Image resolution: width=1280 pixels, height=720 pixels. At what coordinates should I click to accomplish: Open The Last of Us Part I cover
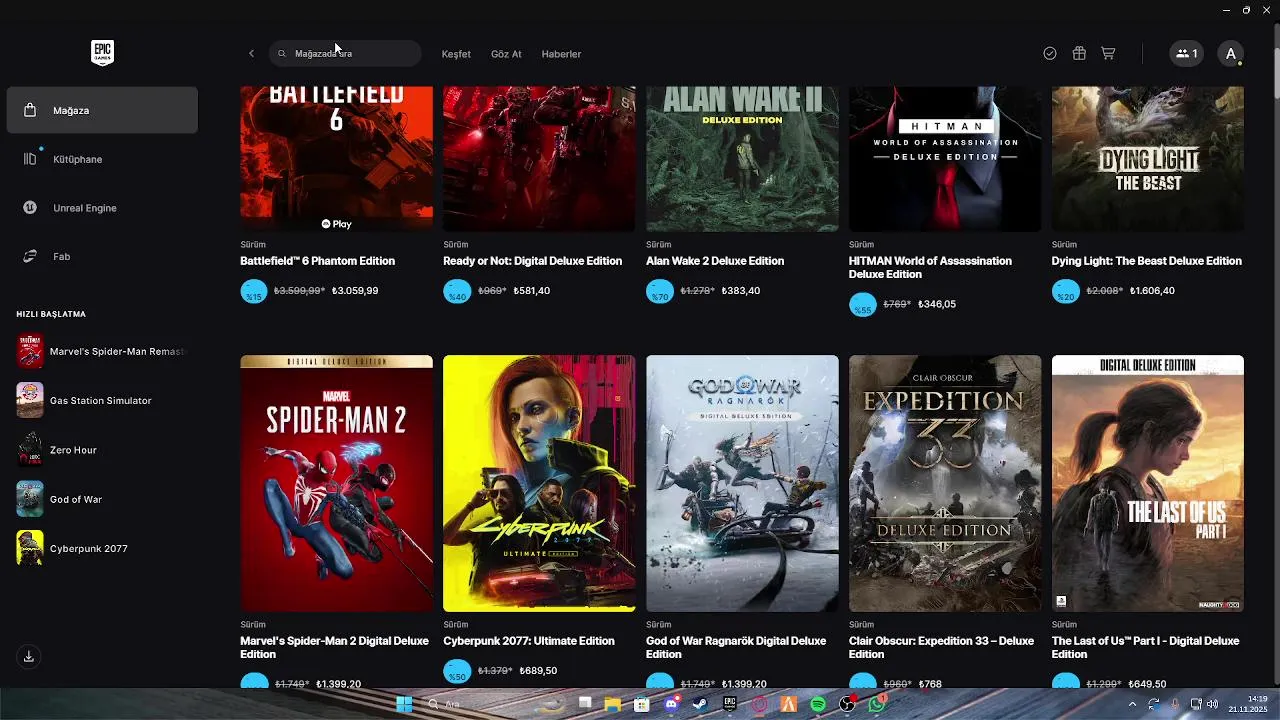pos(1148,483)
